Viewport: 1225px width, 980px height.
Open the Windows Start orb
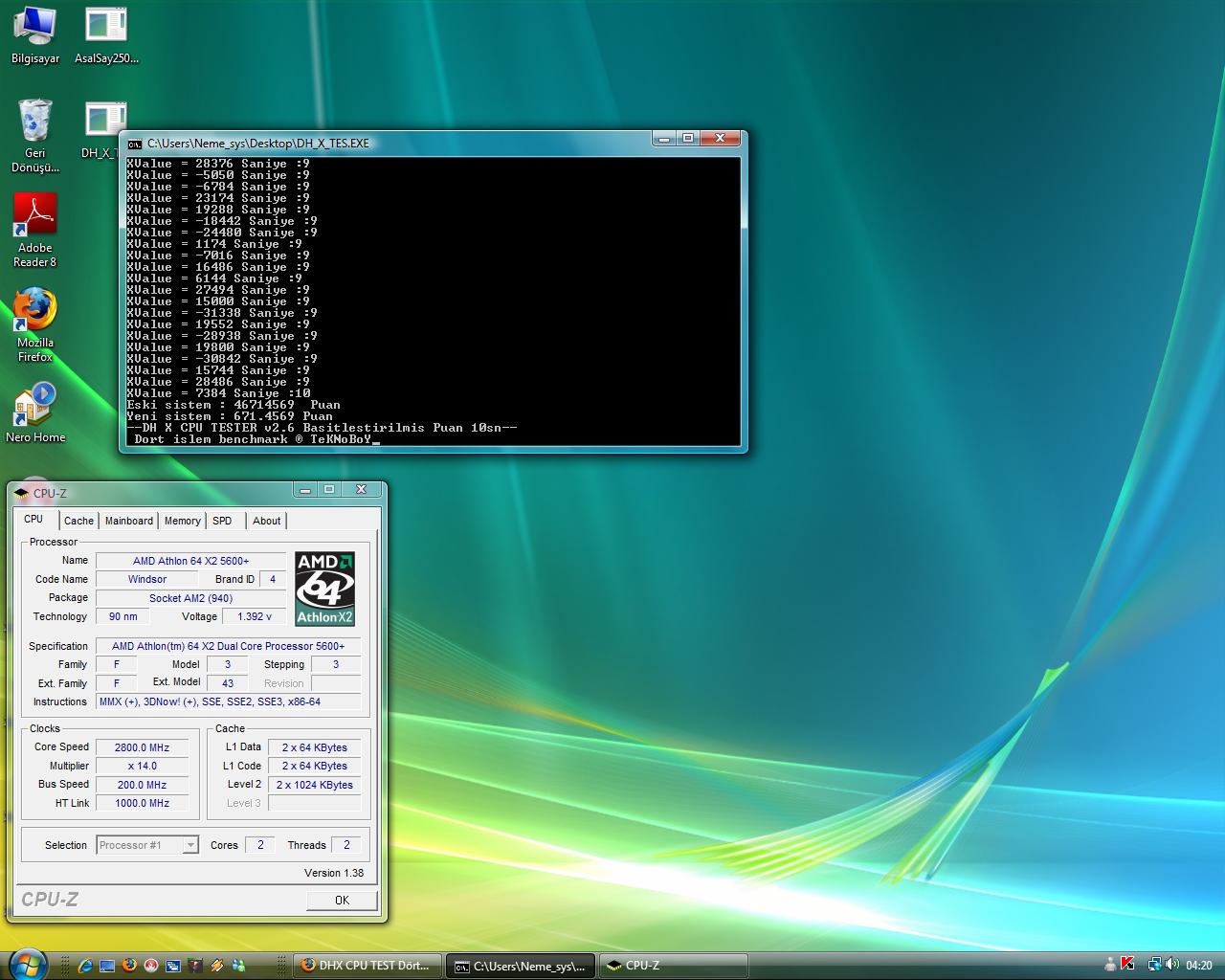(x=28, y=965)
